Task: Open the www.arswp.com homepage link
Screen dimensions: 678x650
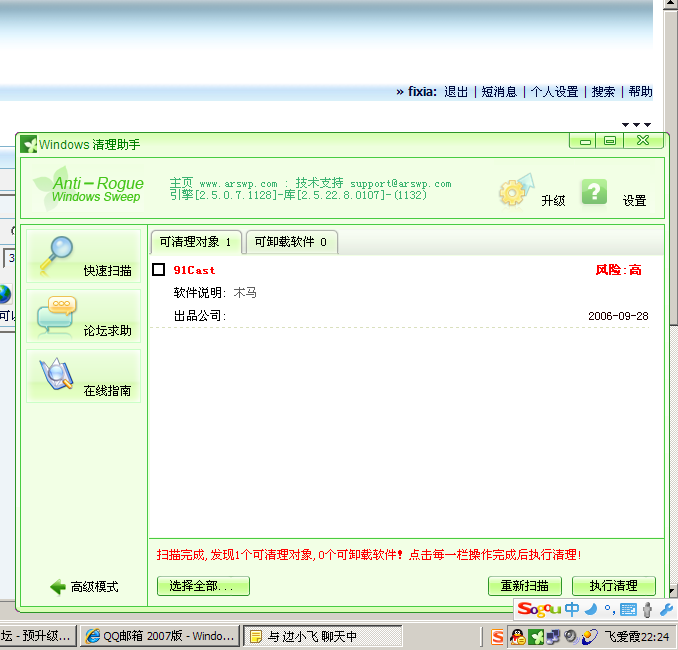Action: (238, 184)
